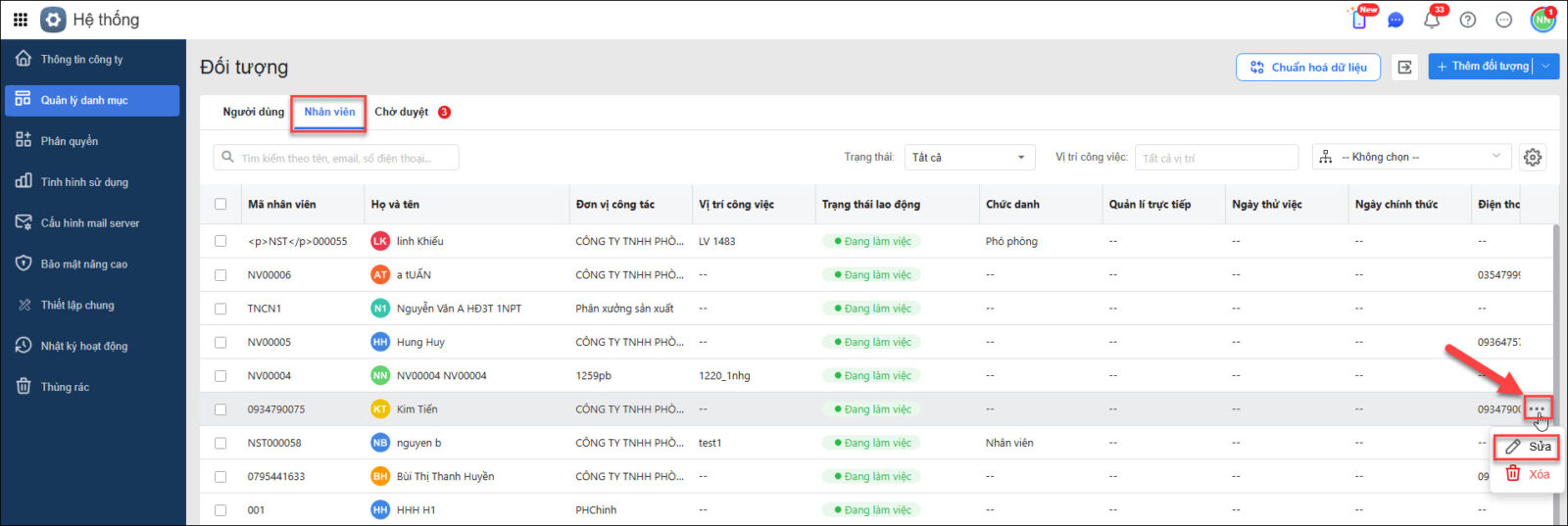Open table column settings gear

tap(1533, 157)
